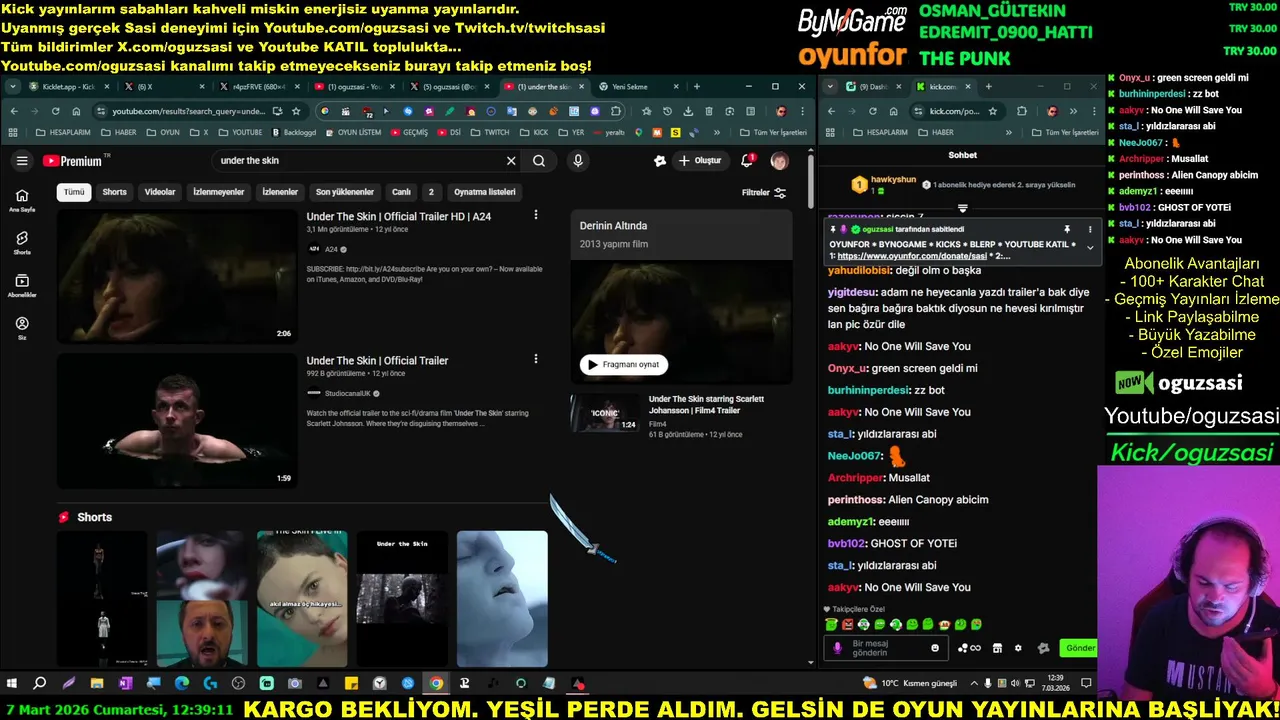Open HESAPLARIM bookmark folder in YouTube browser
The height and width of the screenshot is (720, 1280).
(63, 132)
